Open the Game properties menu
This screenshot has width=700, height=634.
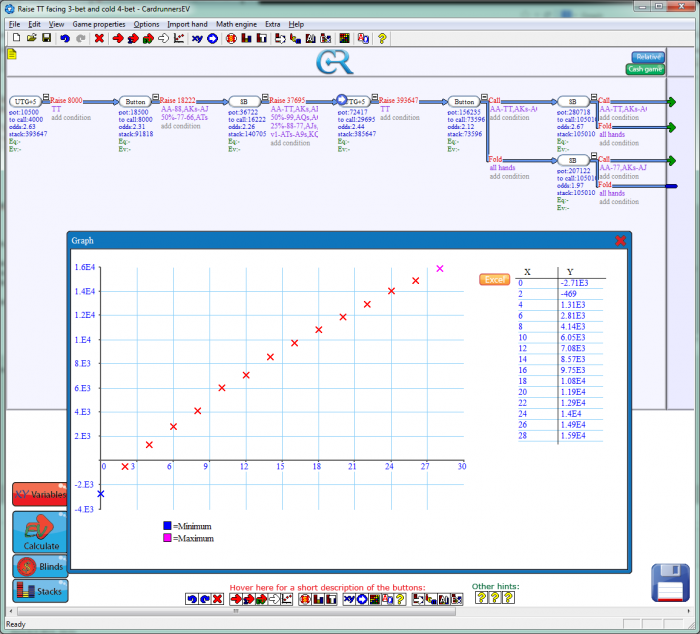(99, 23)
